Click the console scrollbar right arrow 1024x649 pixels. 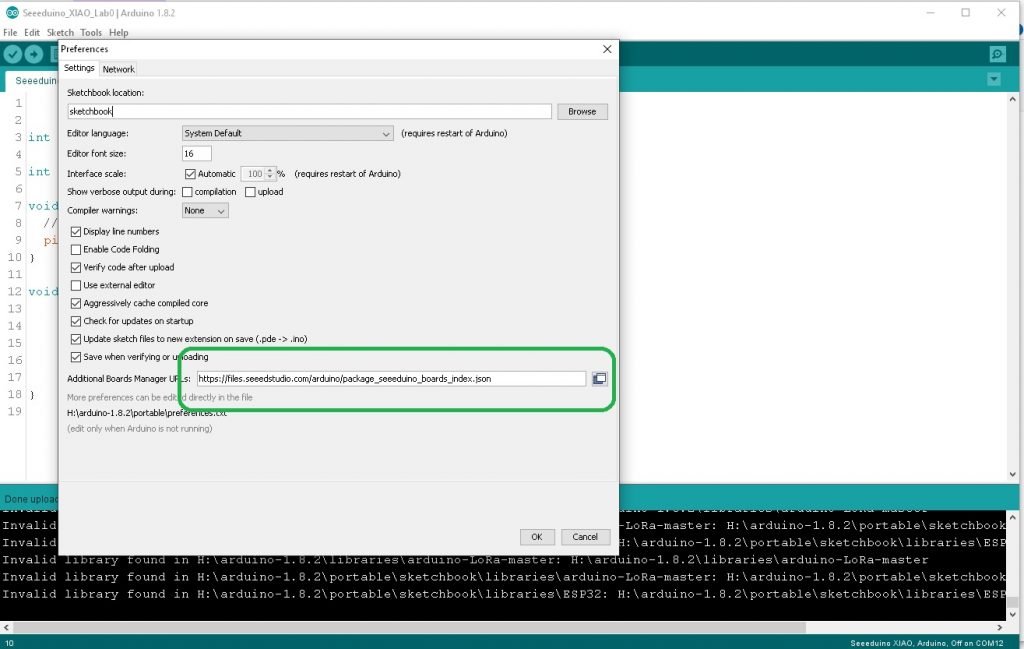click(999, 627)
